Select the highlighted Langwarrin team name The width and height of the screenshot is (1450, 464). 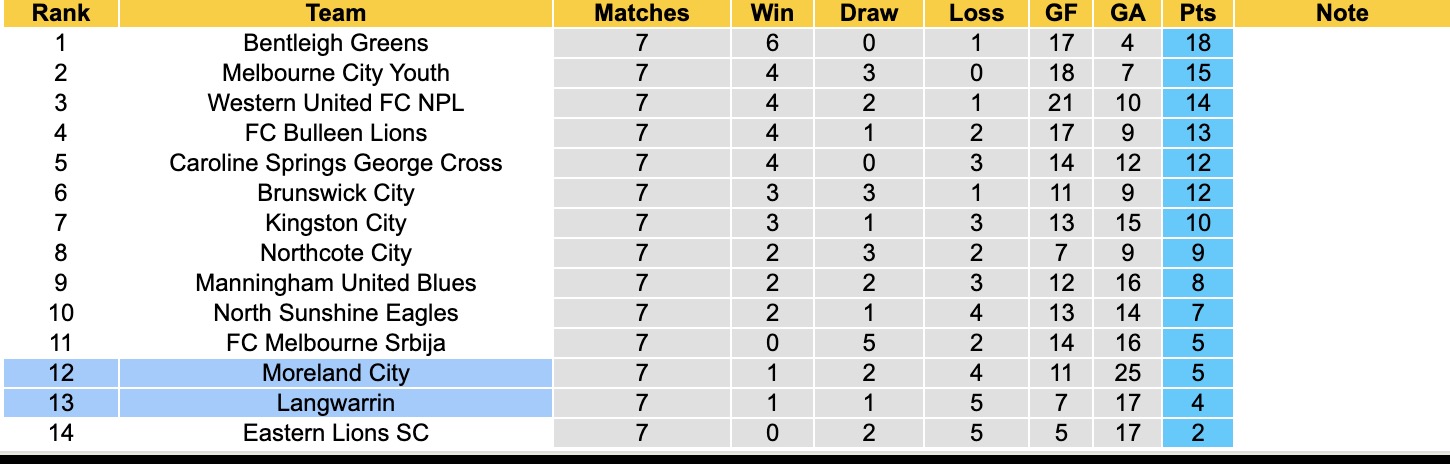336,403
